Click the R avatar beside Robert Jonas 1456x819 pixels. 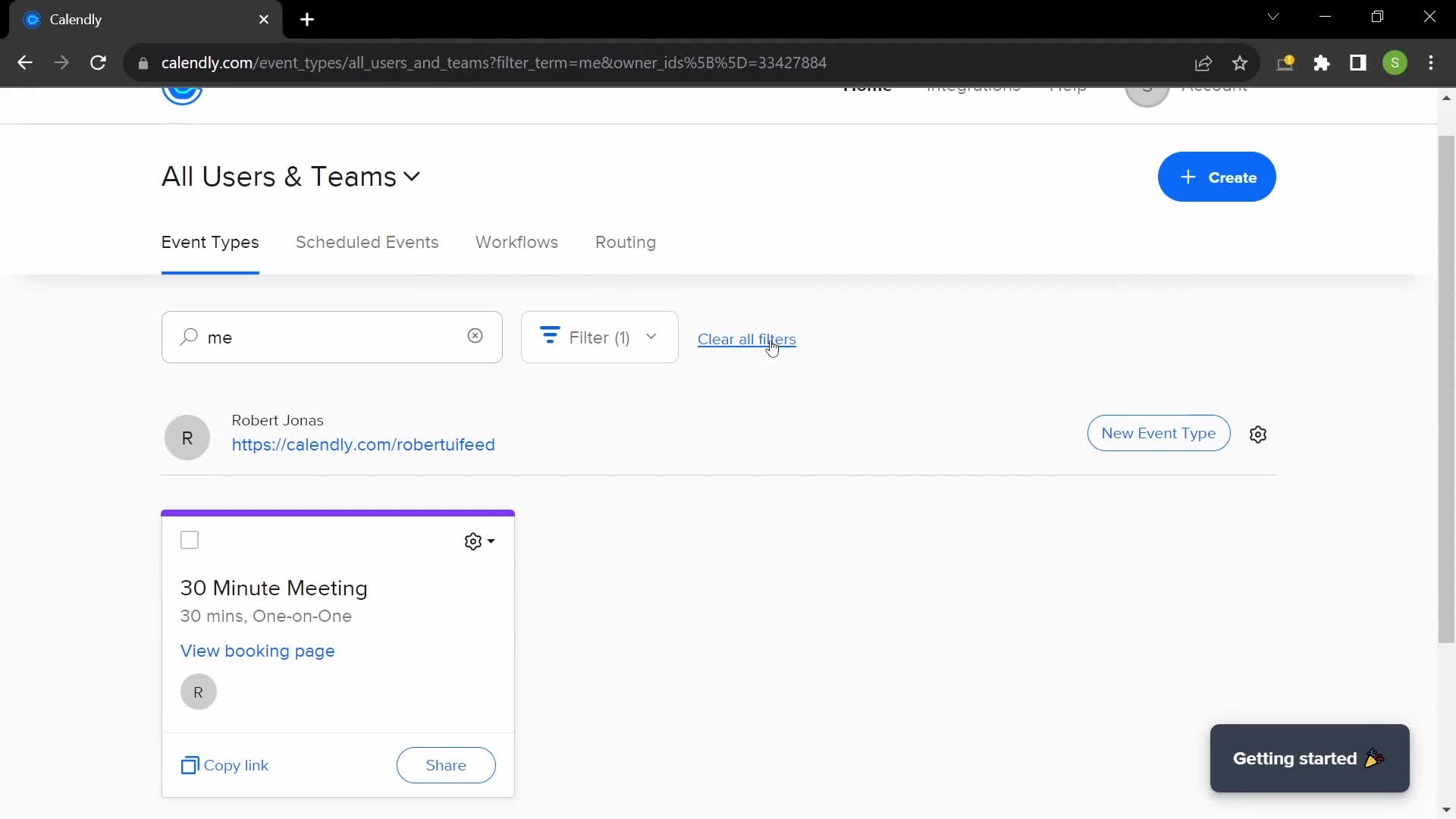click(x=187, y=438)
